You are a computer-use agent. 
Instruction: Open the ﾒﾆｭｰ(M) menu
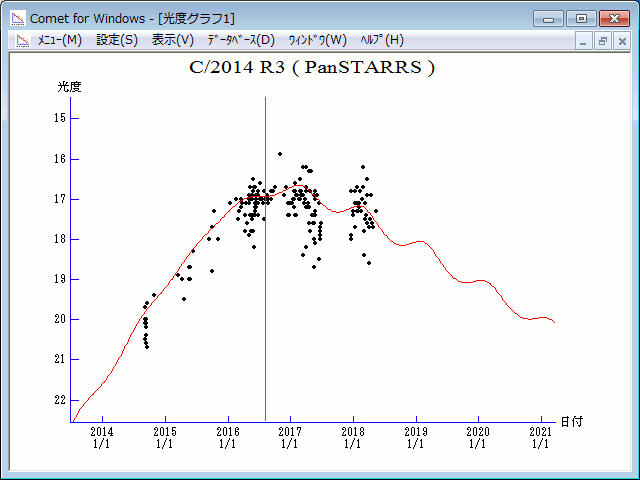(x=59, y=40)
